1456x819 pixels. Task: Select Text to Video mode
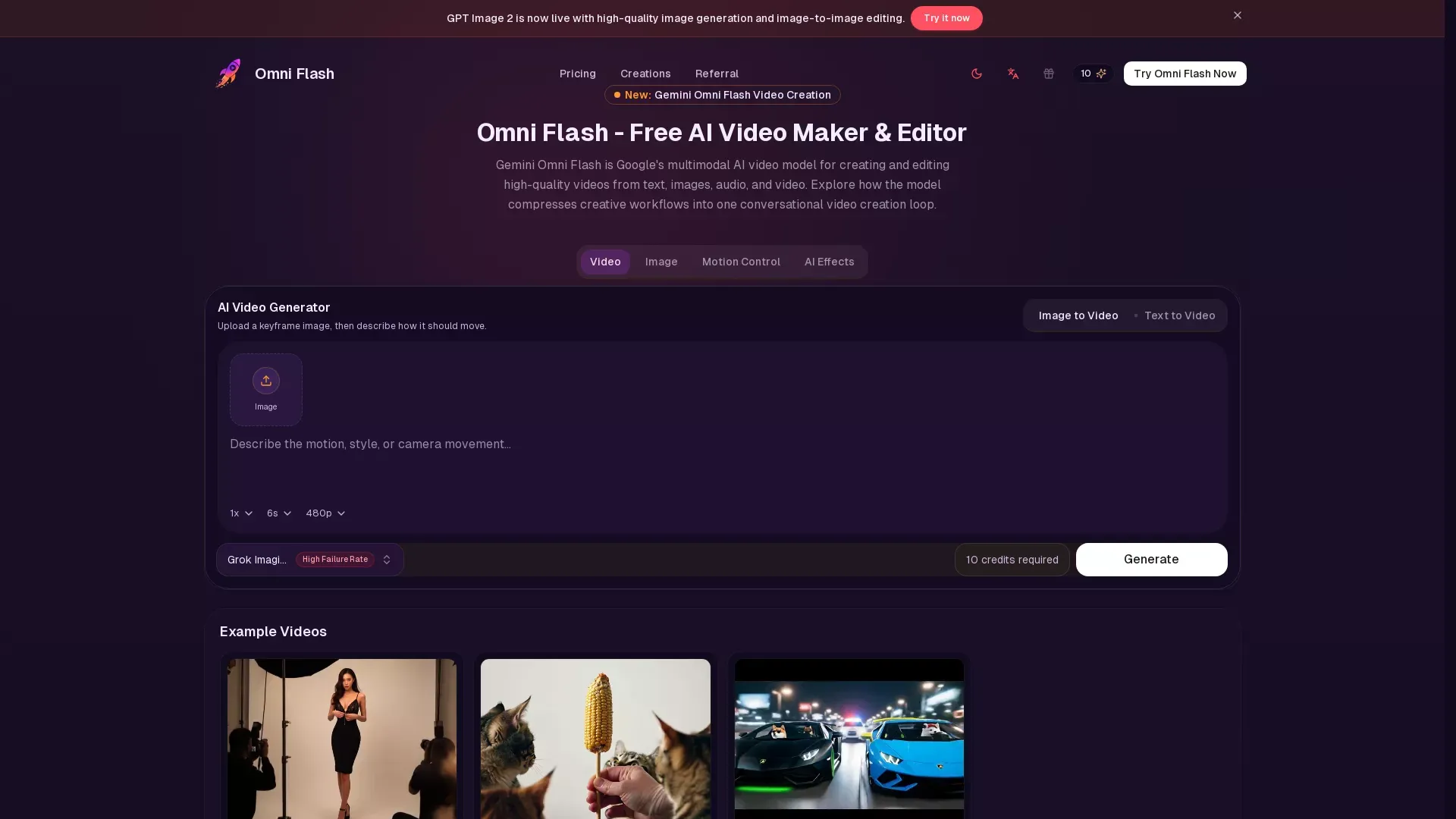tap(1180, 315)
